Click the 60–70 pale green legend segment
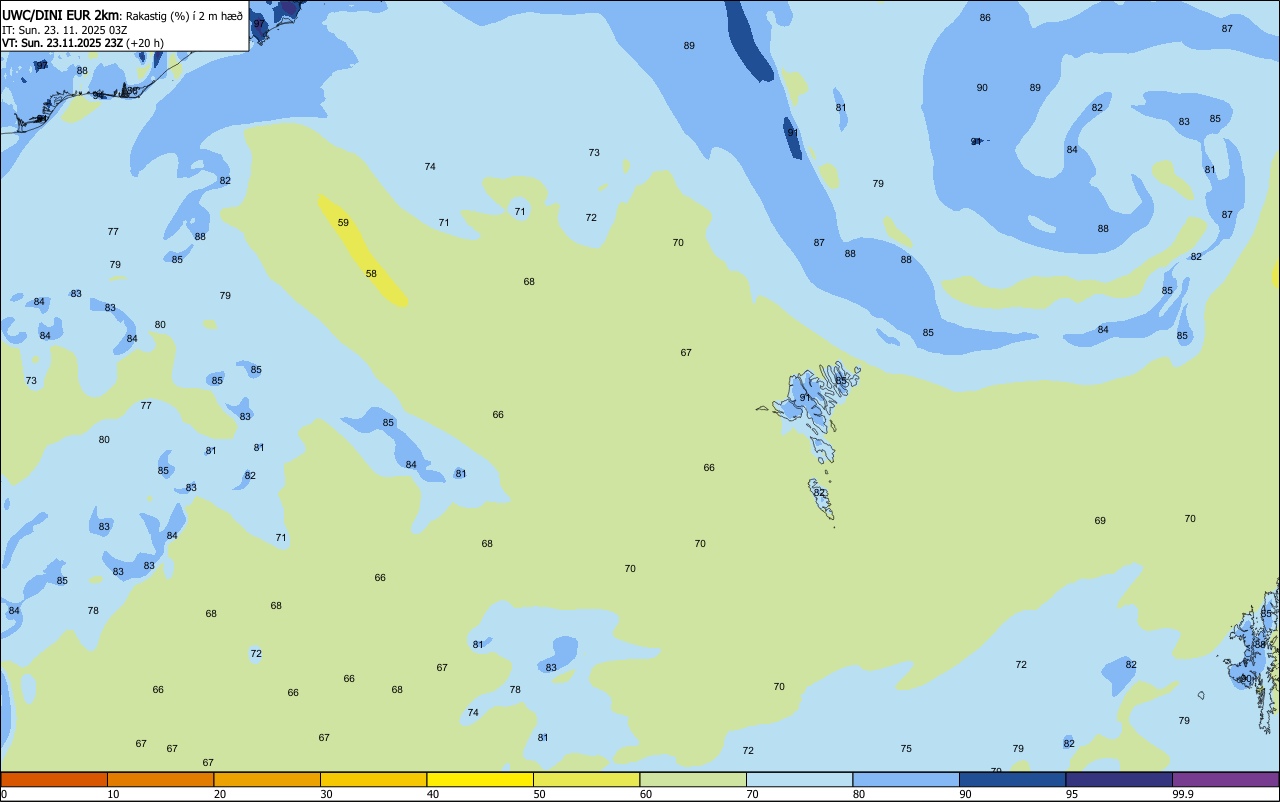 point(693,779)
